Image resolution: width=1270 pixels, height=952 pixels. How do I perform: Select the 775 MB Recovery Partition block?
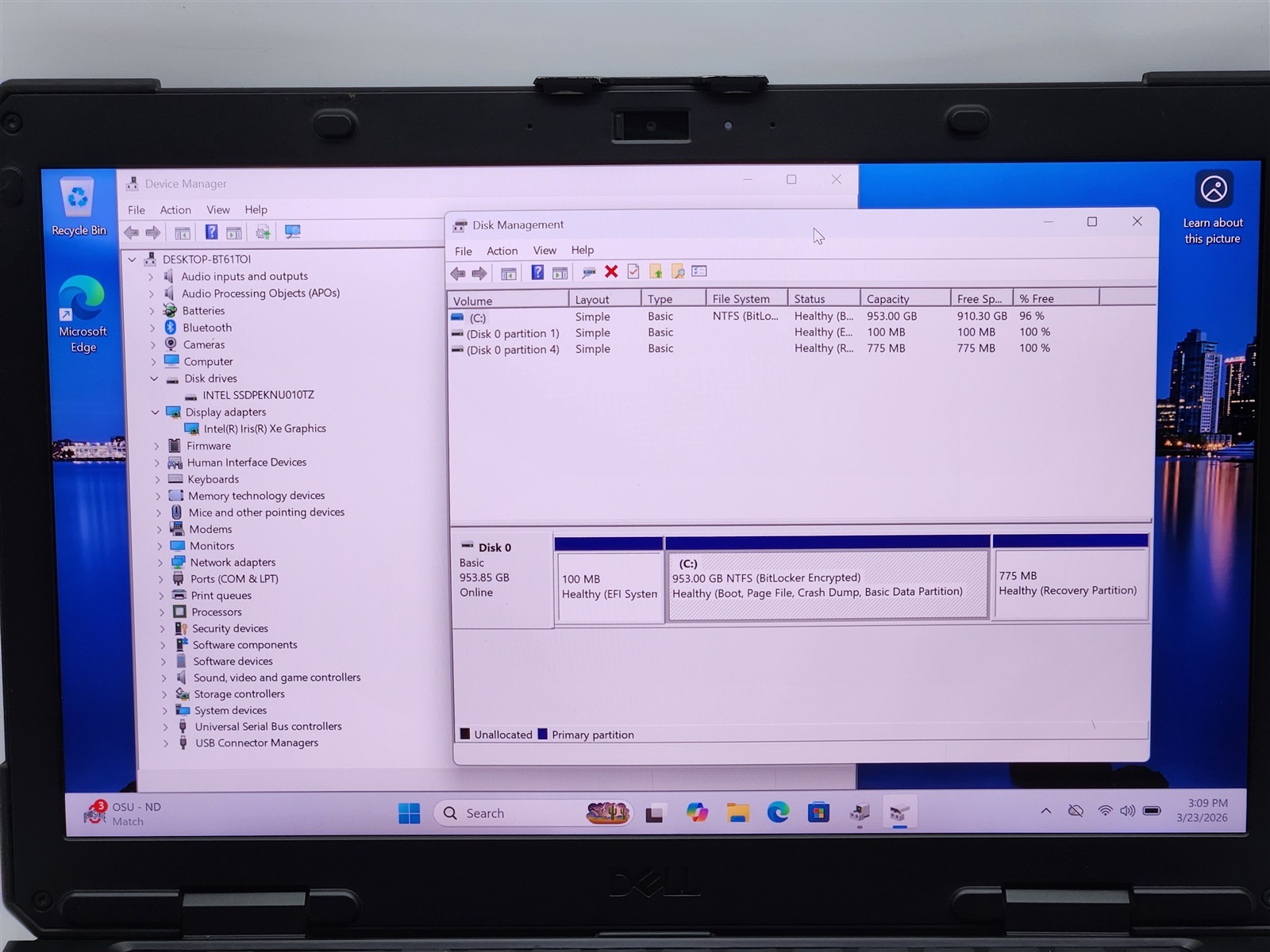[1069, 585]
